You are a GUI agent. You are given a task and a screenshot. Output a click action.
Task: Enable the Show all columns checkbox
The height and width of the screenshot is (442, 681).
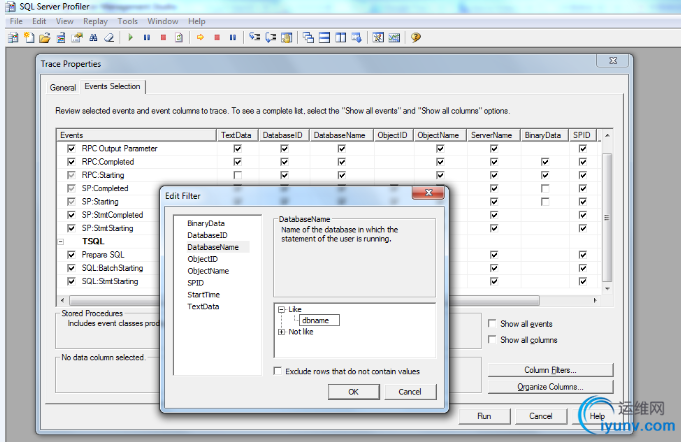click(x=492, y=339)
